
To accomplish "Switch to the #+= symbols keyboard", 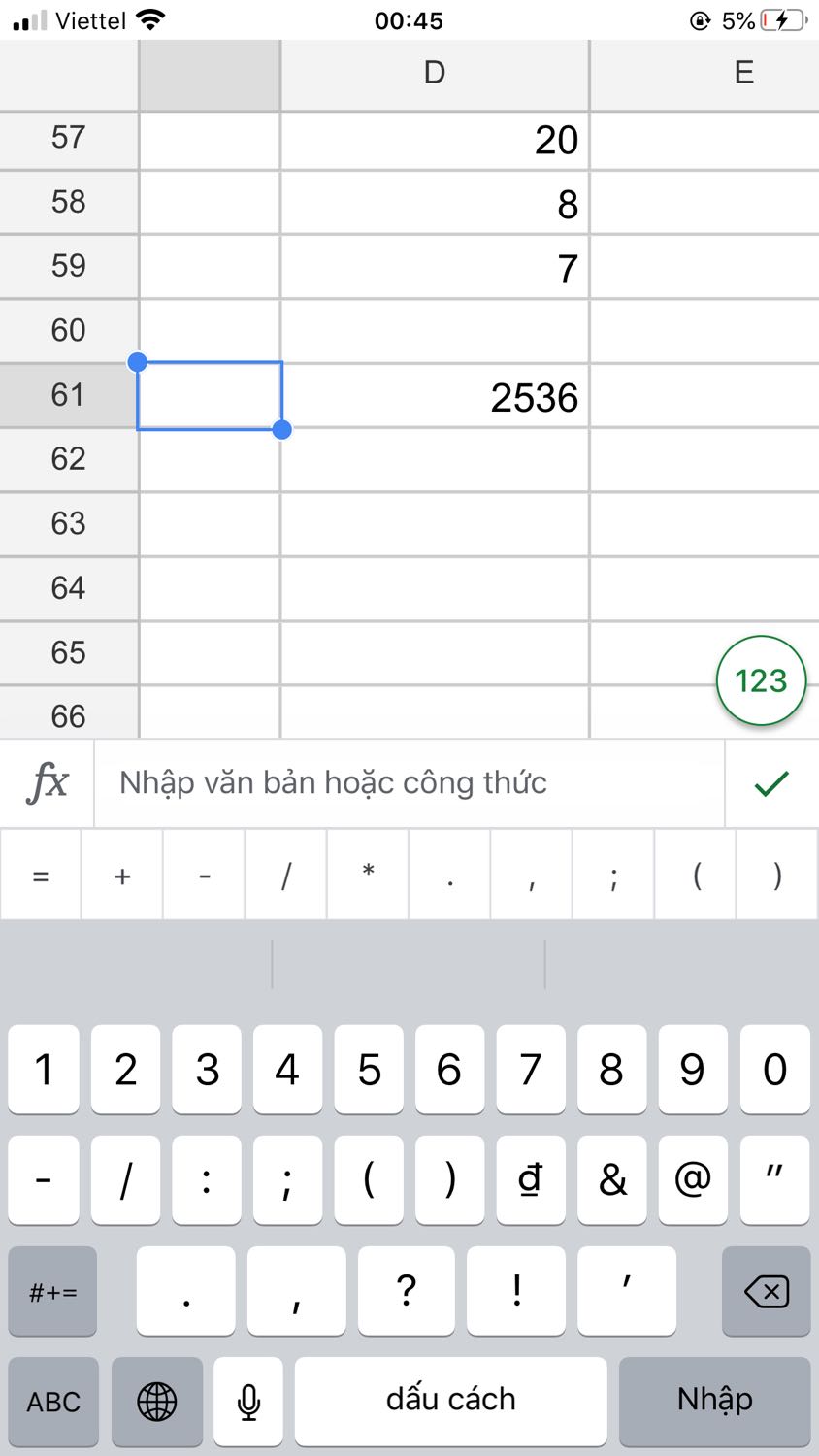I will point(53,1291).
